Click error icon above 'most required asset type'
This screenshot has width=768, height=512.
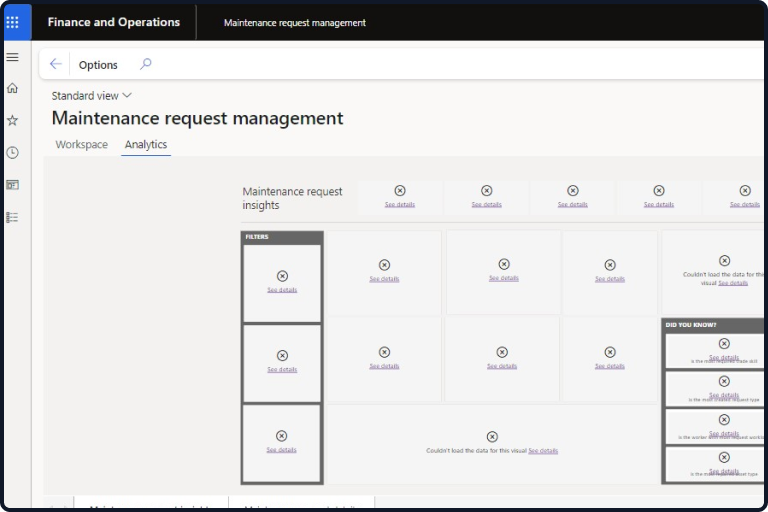[724, 457]
